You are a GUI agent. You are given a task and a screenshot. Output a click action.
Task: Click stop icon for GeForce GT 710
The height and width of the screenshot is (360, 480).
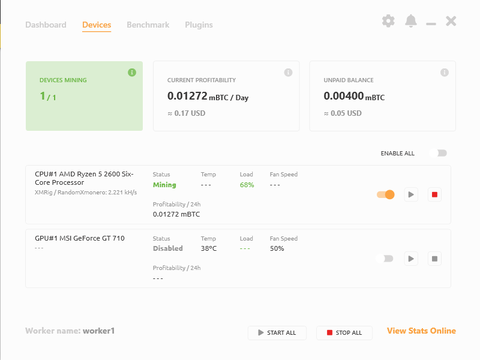coord(434,259)
